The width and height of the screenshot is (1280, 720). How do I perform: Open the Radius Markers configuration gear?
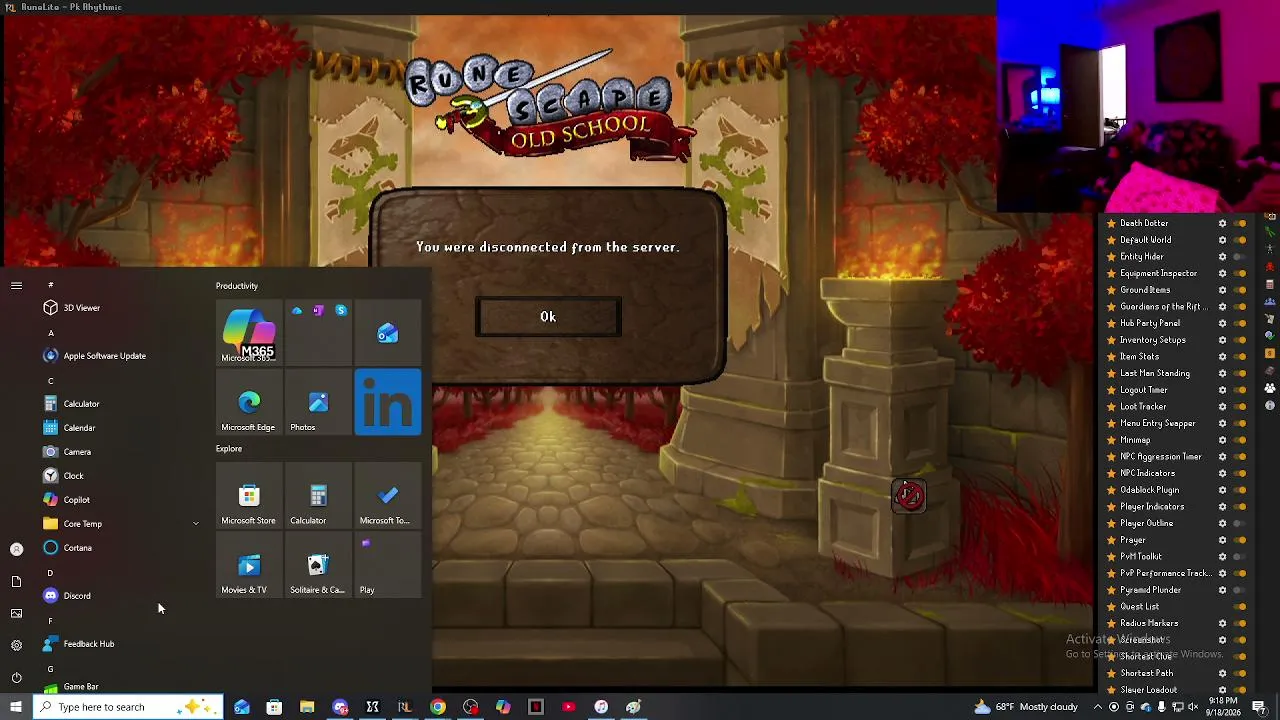click(x=1222, y=623)
